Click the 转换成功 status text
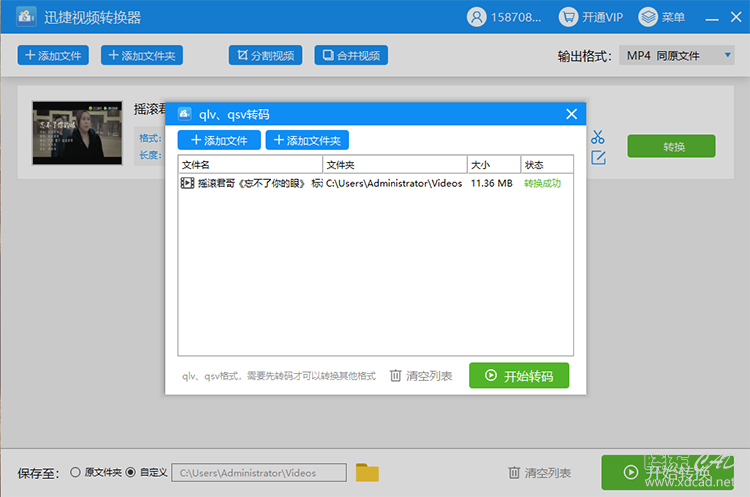The image size is (750, 497). pyautogui.click(x=542, y=183)
